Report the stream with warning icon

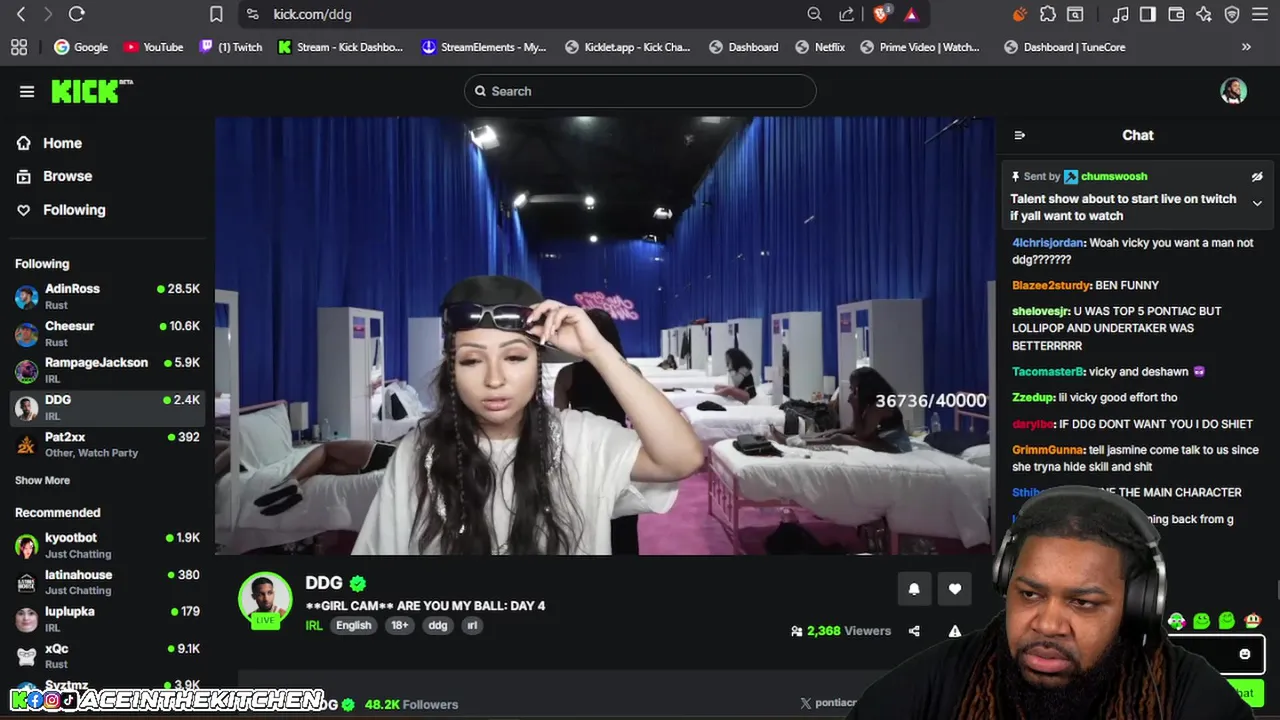pos(955,631)
